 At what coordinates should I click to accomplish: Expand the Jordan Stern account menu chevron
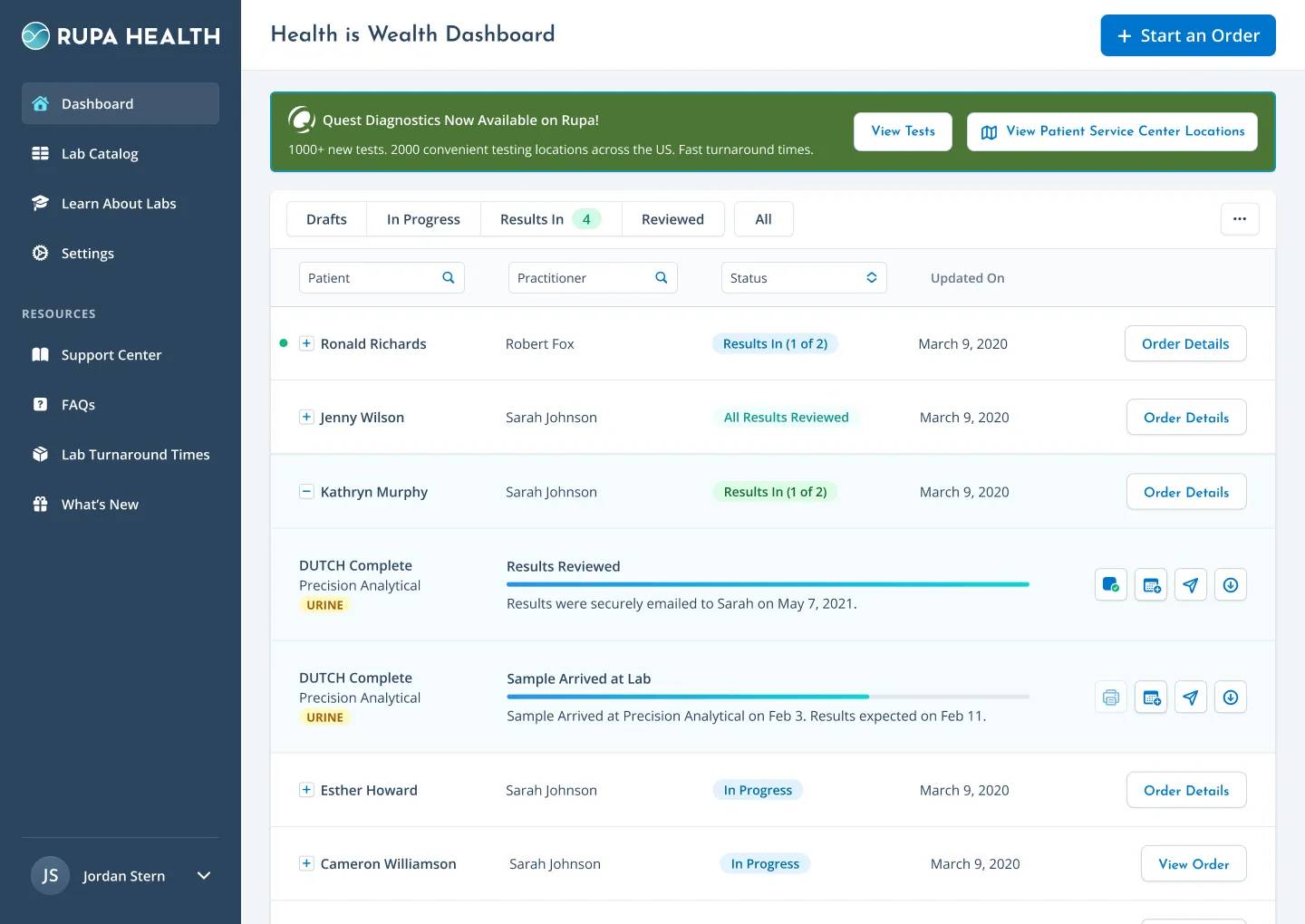coord(204,875)
